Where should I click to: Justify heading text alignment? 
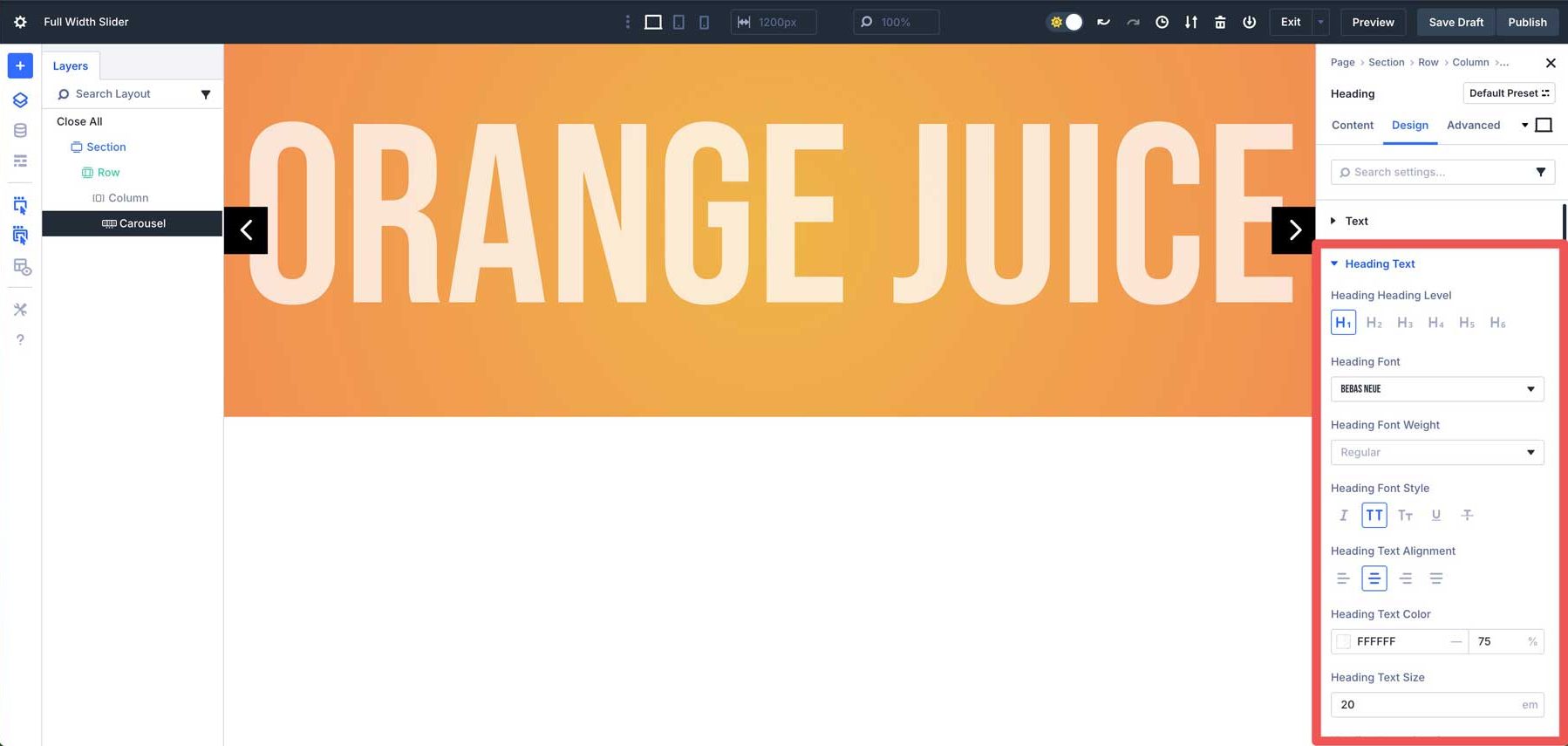[1436, 578]
